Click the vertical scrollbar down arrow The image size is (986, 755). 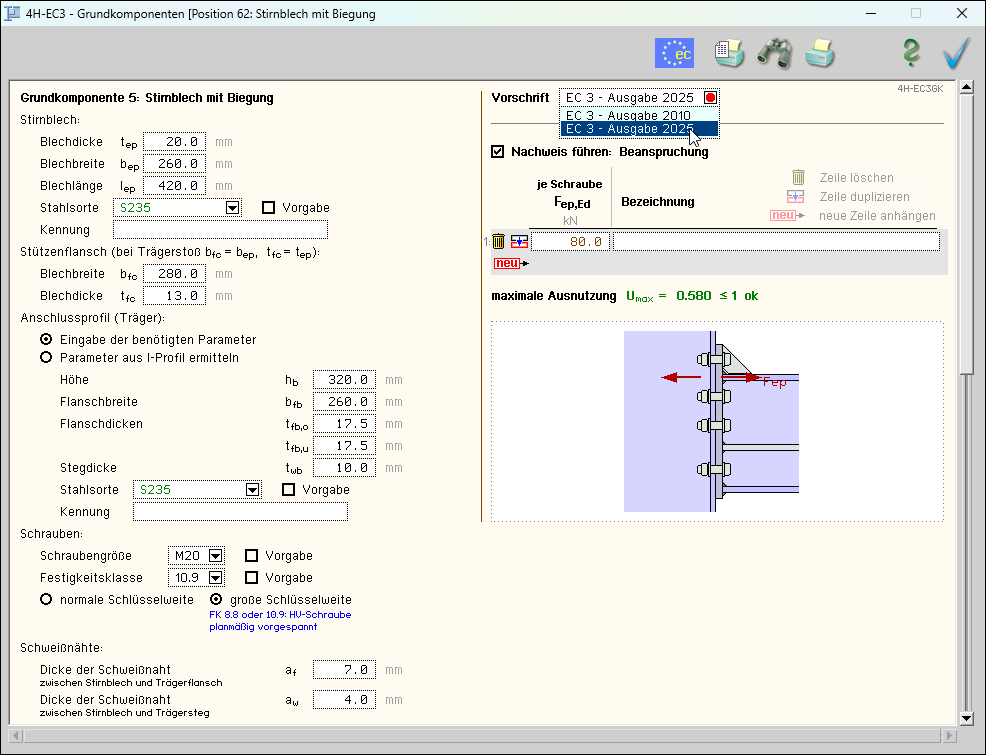click(966, 718)
